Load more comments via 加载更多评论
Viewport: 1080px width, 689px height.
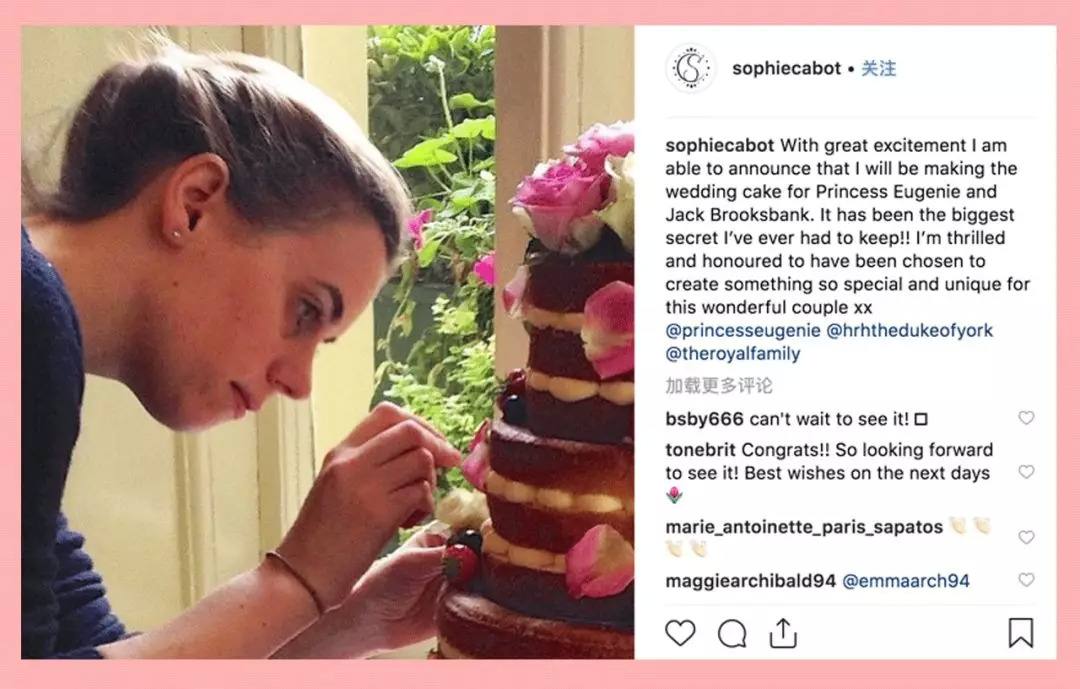click(x=719, y=386)
